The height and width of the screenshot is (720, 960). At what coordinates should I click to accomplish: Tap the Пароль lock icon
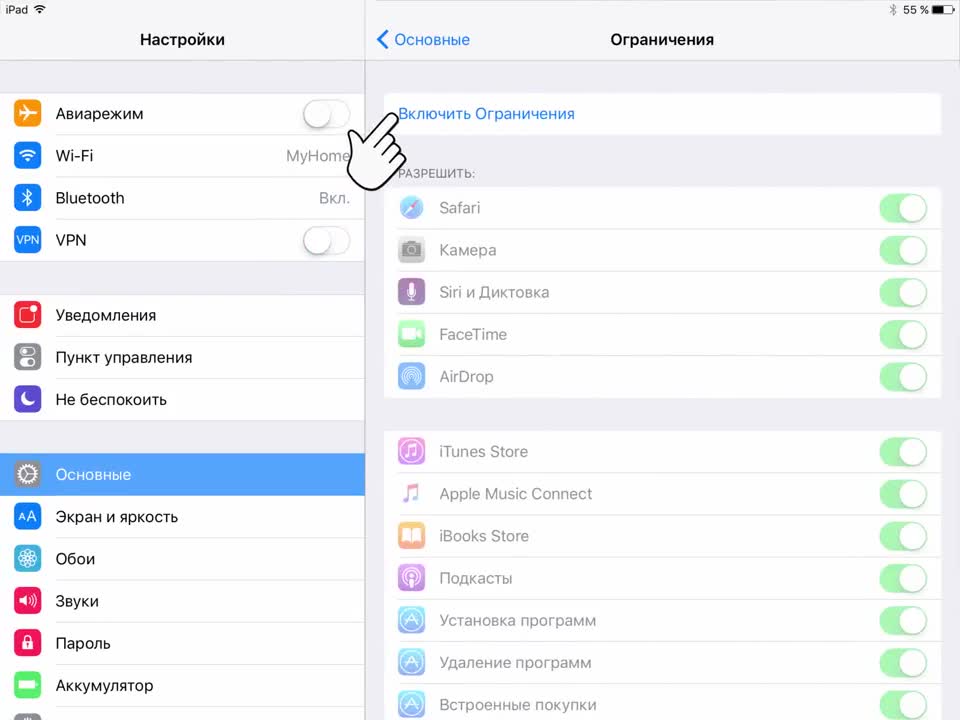tap(28, 643)
